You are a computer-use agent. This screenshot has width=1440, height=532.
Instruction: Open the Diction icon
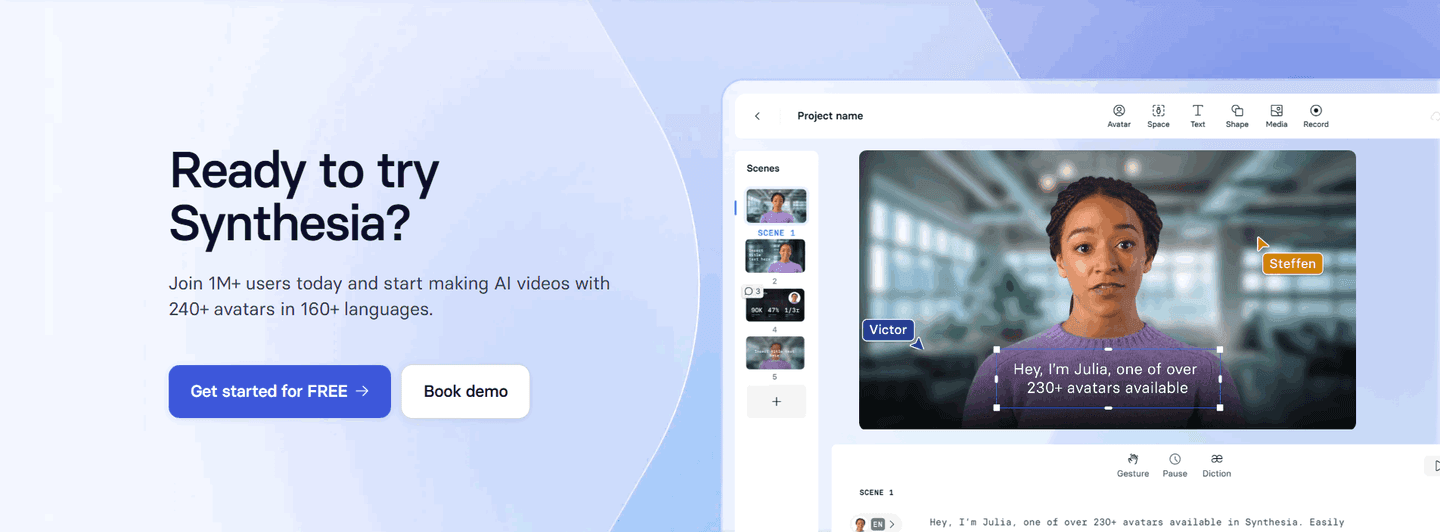(x=1217, y=465)
